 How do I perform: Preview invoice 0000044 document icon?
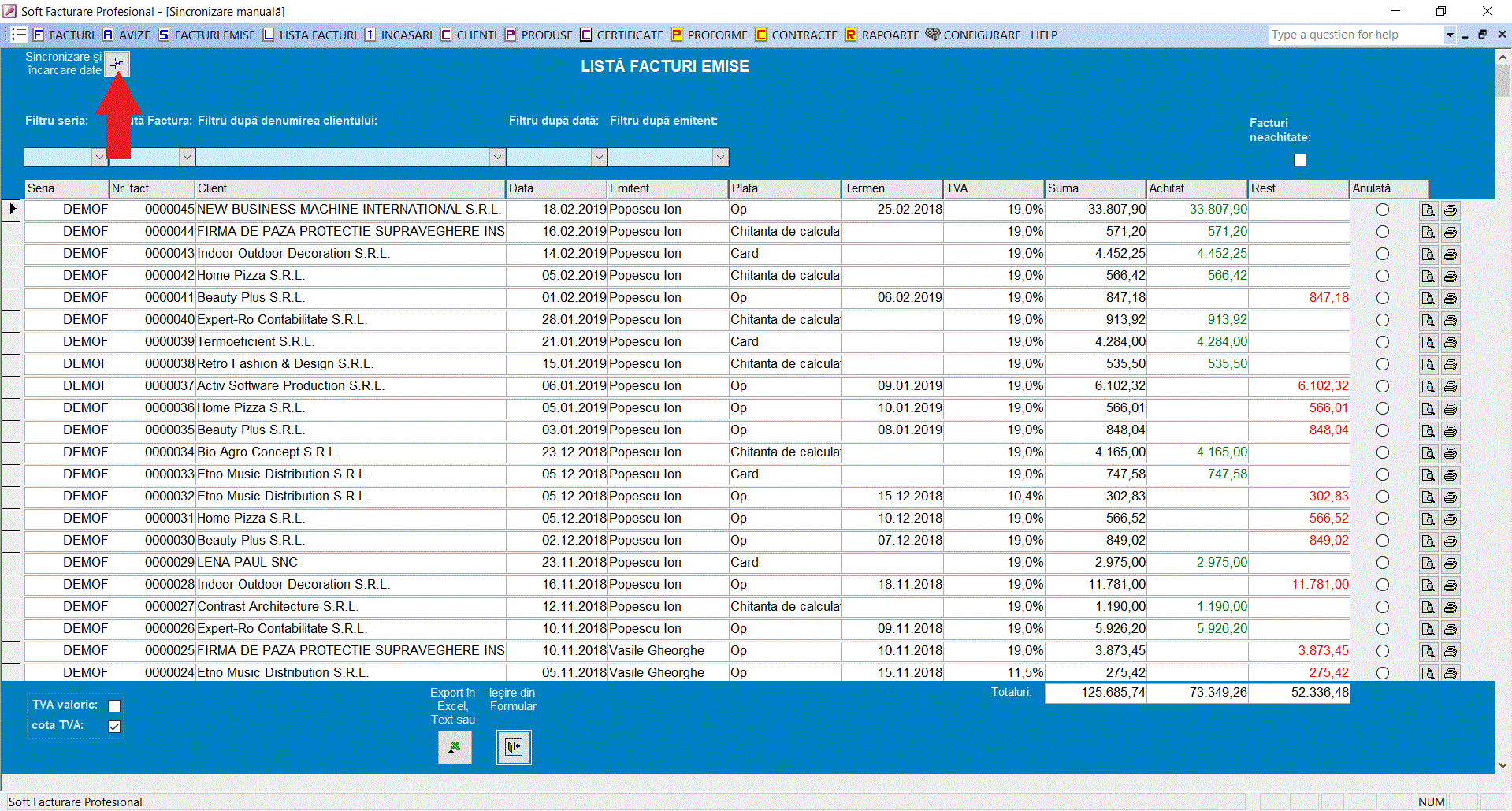tap(1428, 233)
